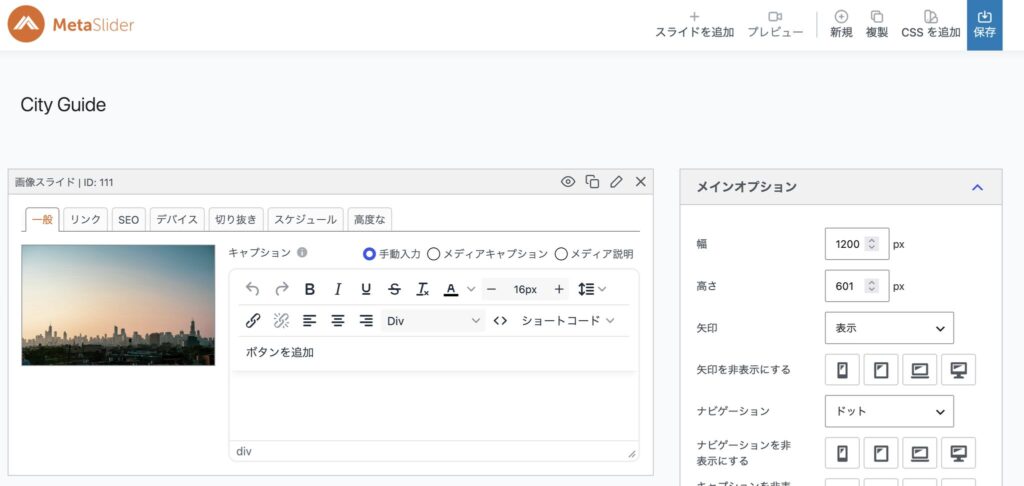Collapse the メインオプション panel
This screenshot has width=1024, height=486.
(x=977, y=187)
